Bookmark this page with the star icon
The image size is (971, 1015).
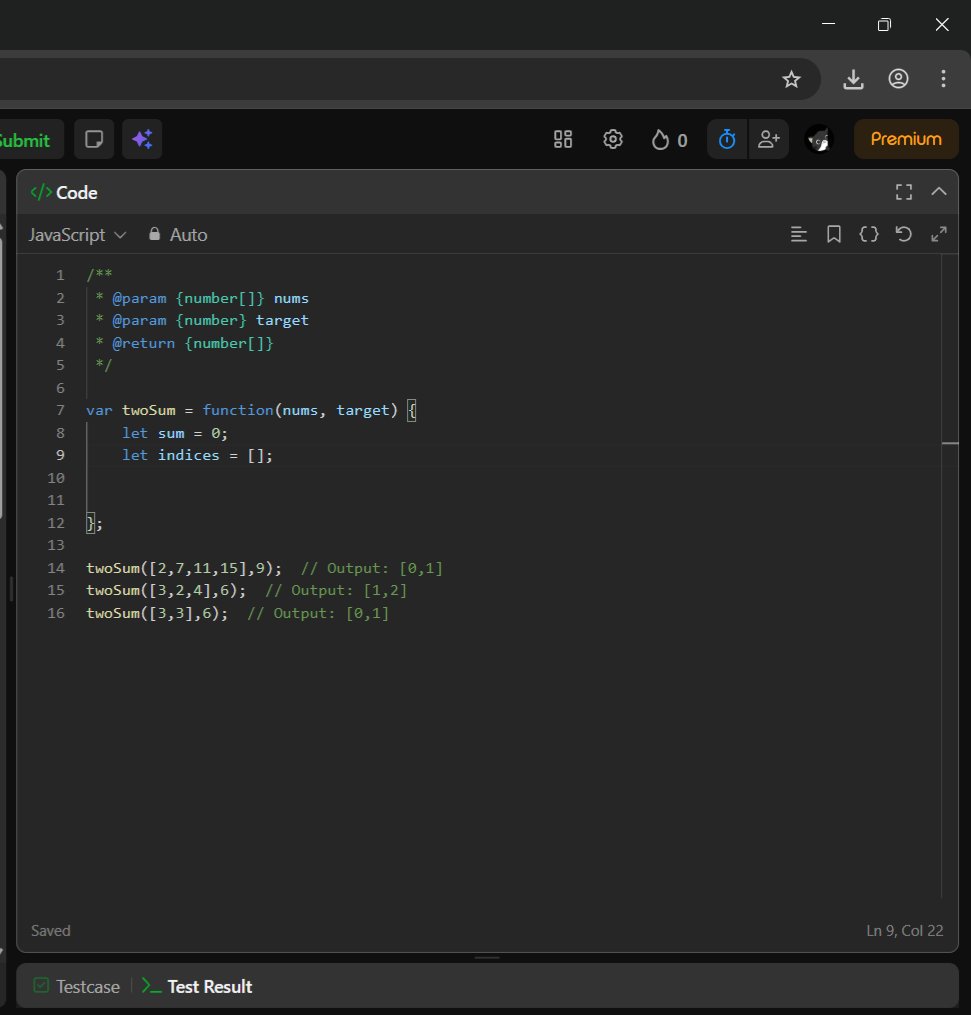tap(791, 79)
